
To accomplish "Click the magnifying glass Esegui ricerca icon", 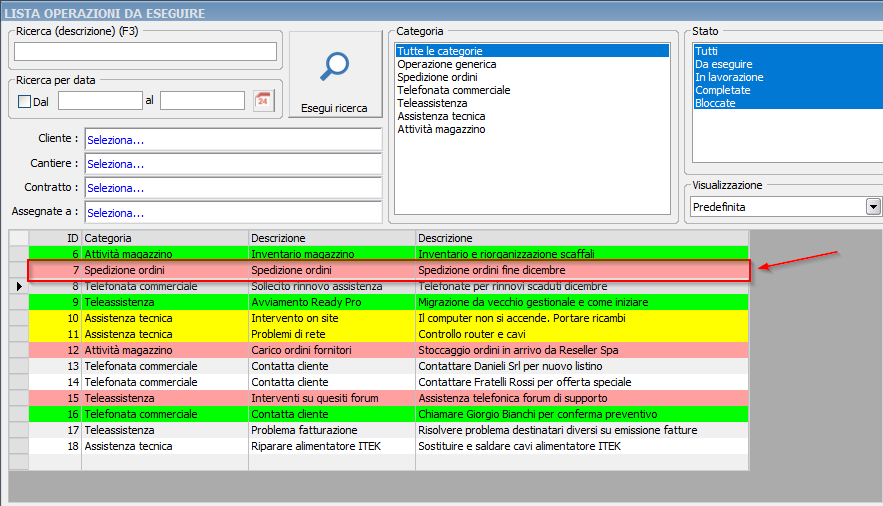I will click(x=334, y=67).
